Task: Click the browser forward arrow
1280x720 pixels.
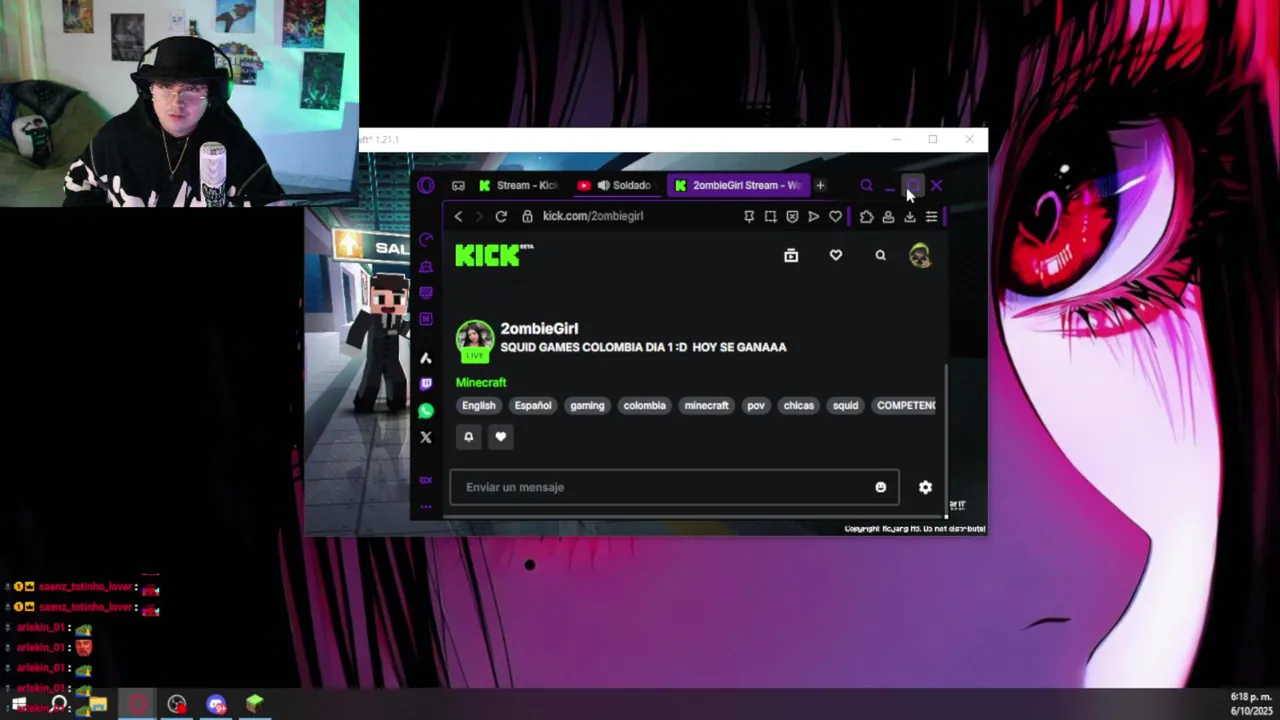Action: [x=479, y=216]
